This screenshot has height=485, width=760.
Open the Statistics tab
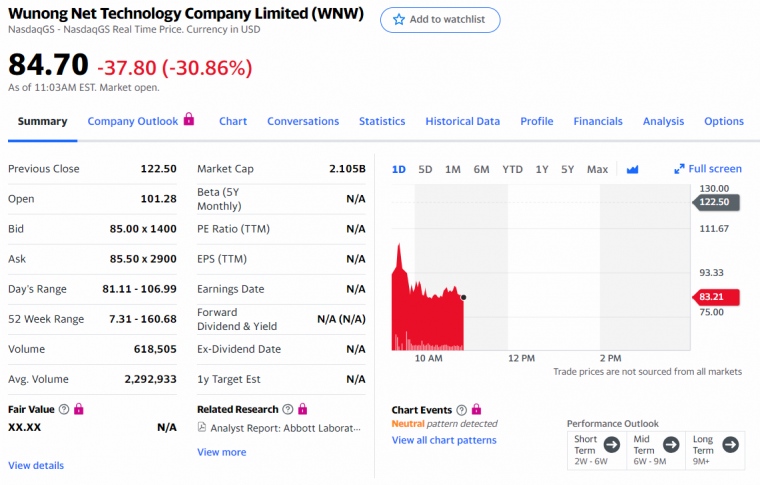(382, 121)
